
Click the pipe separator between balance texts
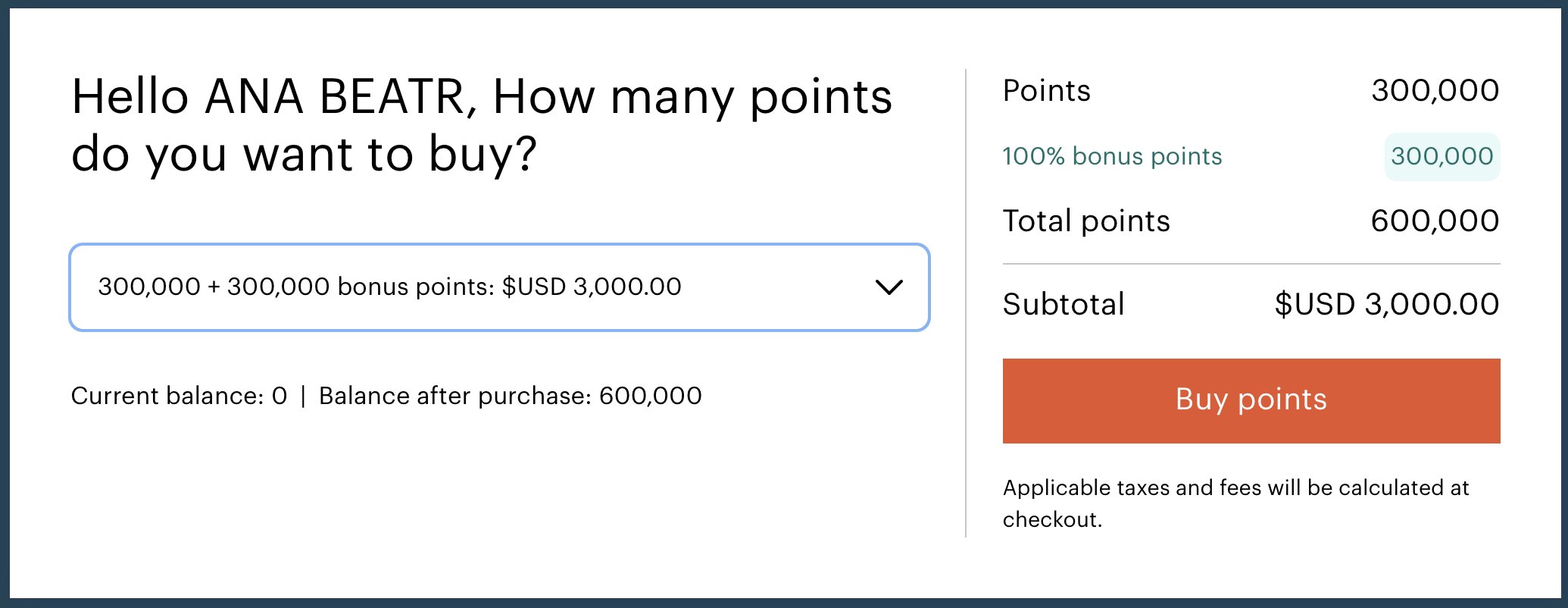tap(303, 396)
